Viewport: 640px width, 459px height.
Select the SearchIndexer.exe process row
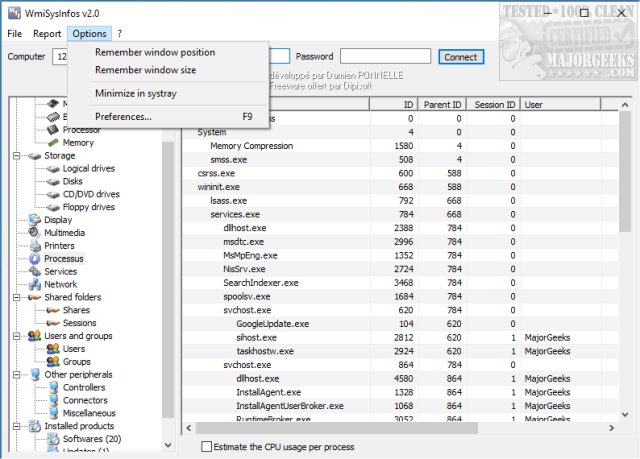click(x=399, y=283)
